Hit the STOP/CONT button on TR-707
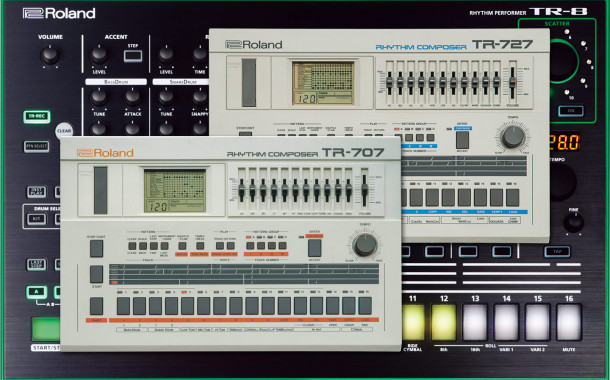Viewport: 610px width, 380px height. (96, 249)
